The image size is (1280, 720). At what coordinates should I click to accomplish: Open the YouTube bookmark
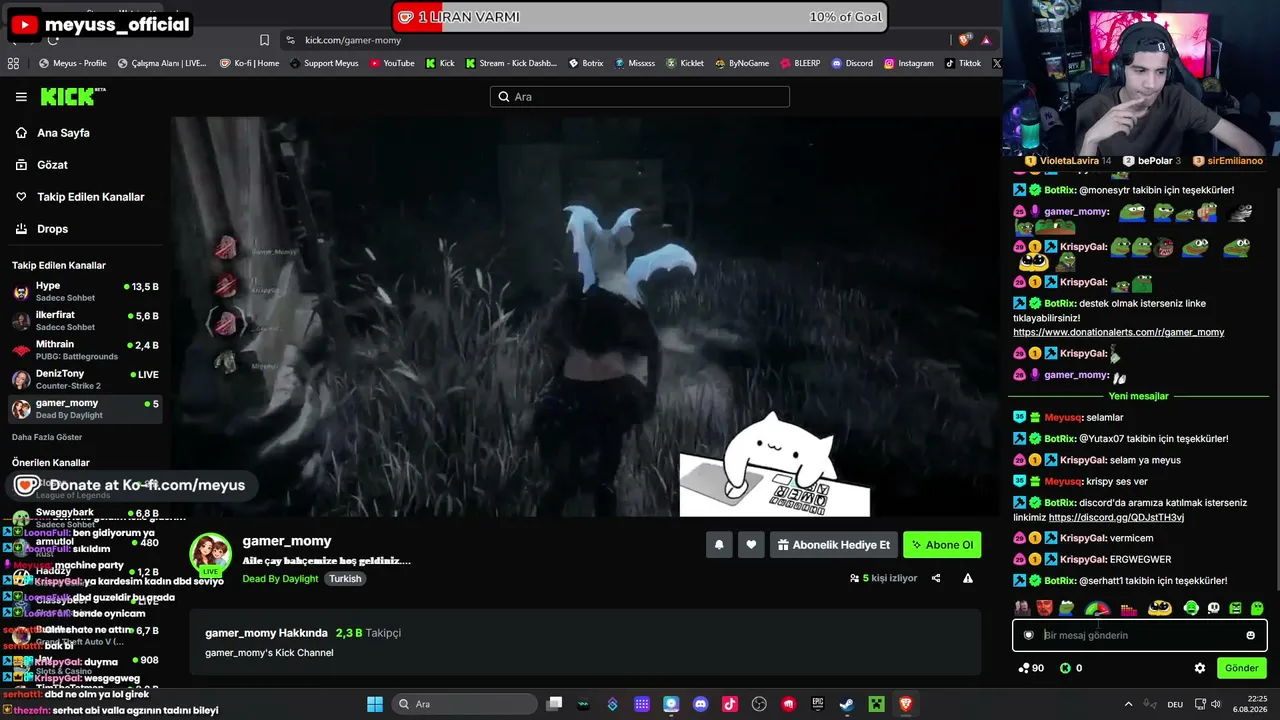(392, 63)
